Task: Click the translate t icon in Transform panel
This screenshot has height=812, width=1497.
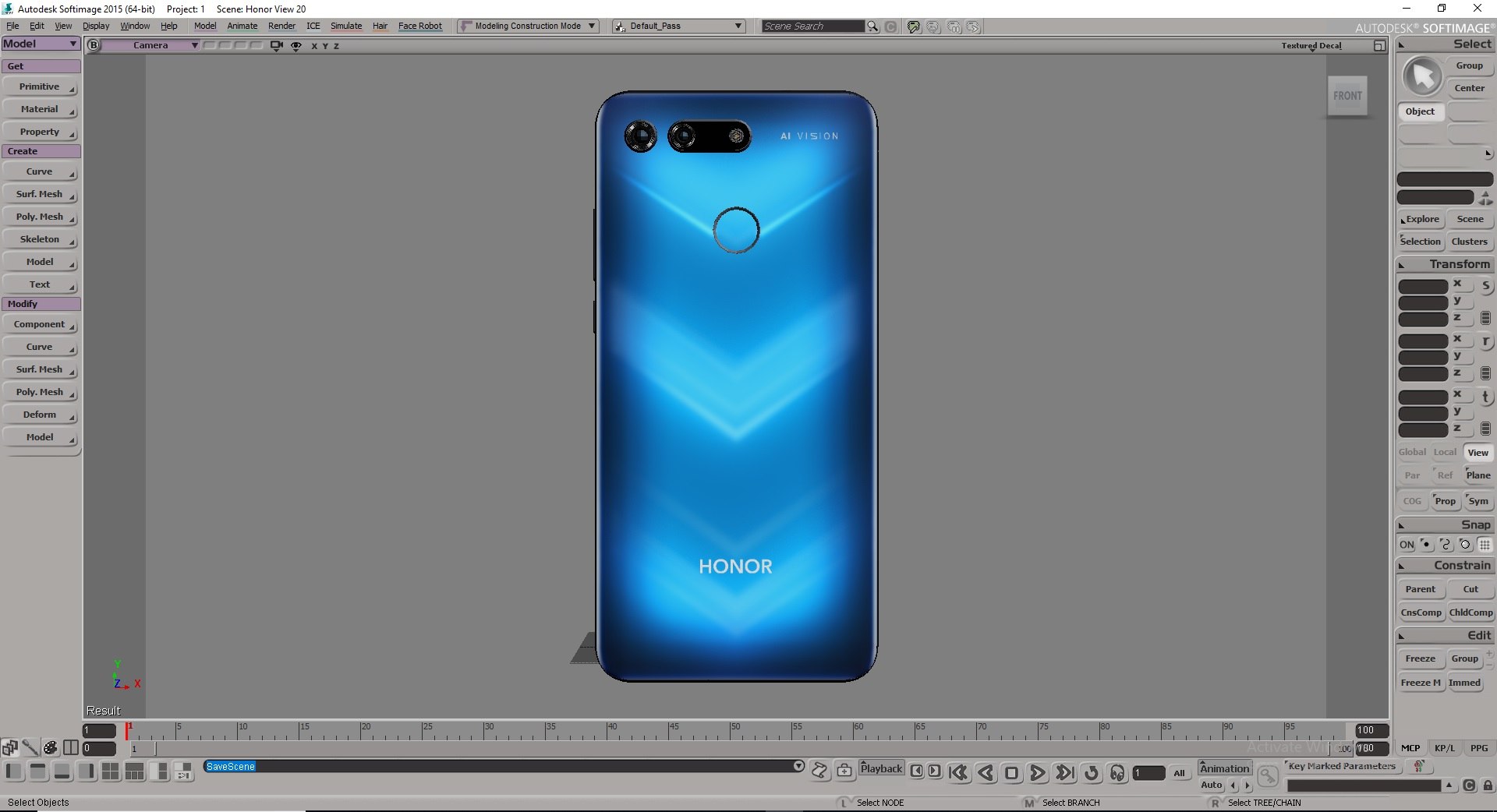Action: point(1486,397)
